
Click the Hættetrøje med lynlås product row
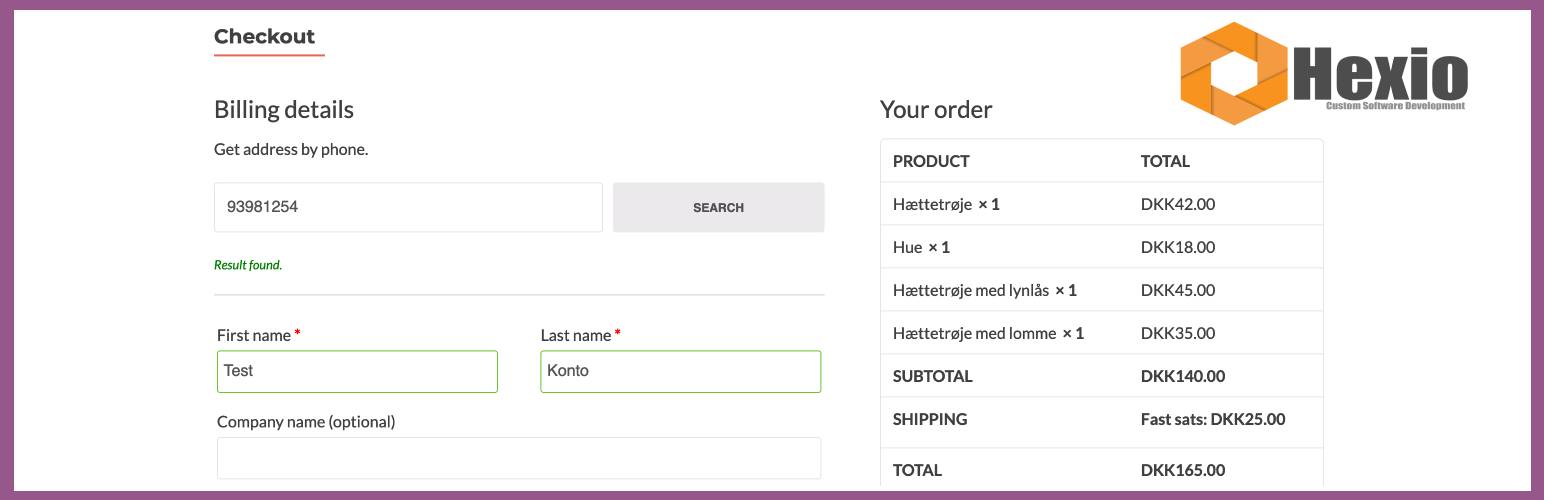pyautogui.click(x=984, y=290)
